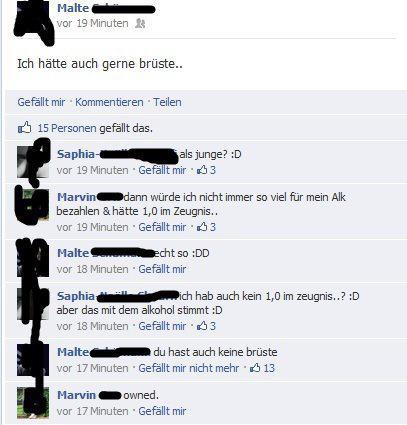Click the post author's profile picture at the top
Screen dimensions: 407x425
(x=33, y=20)
